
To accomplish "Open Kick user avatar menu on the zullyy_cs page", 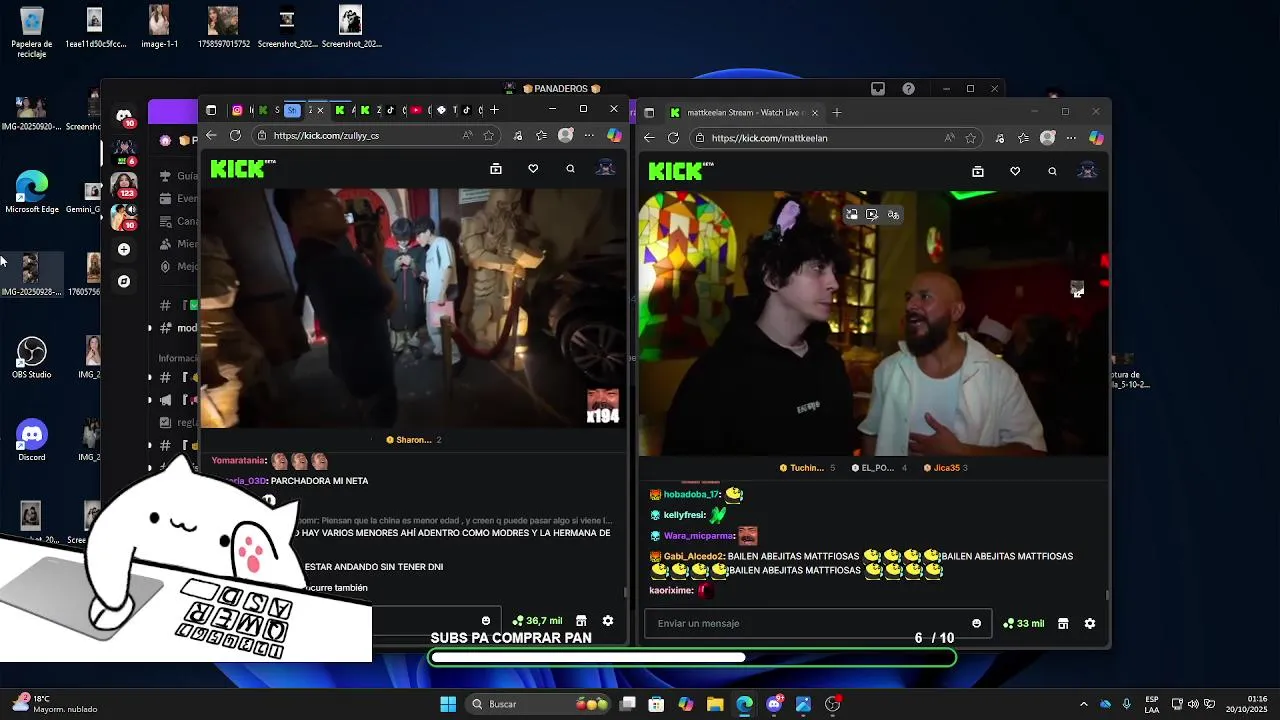I will (x=605, y=169).
